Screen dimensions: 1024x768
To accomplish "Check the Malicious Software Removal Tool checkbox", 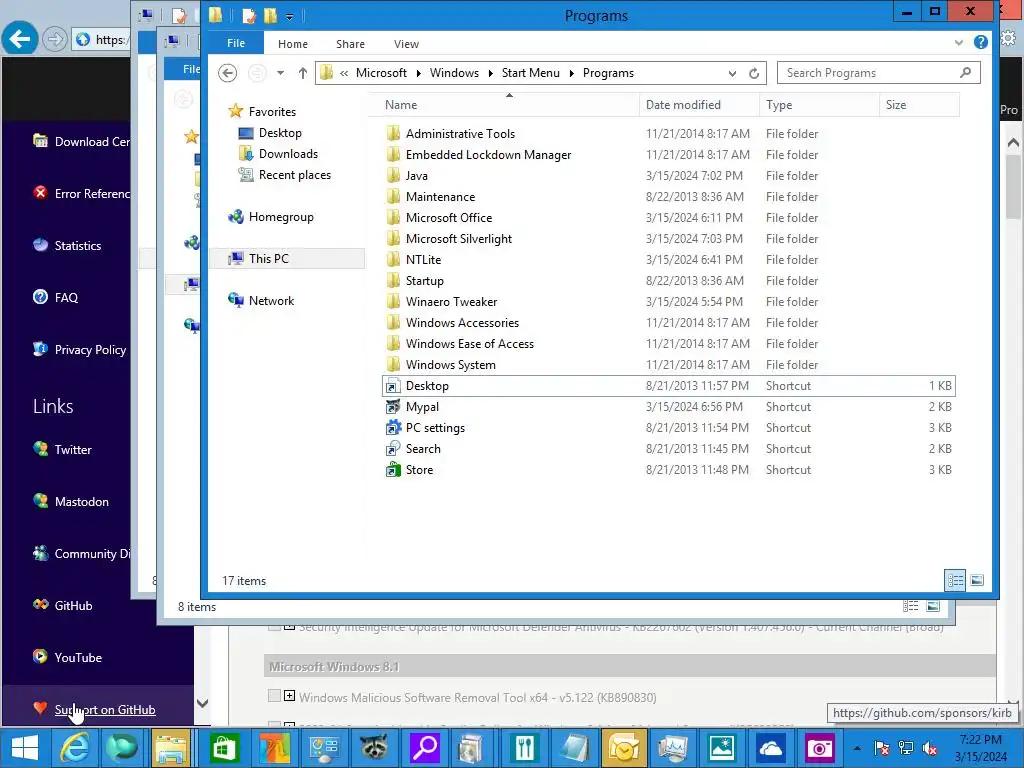I will tap(274, 696).
